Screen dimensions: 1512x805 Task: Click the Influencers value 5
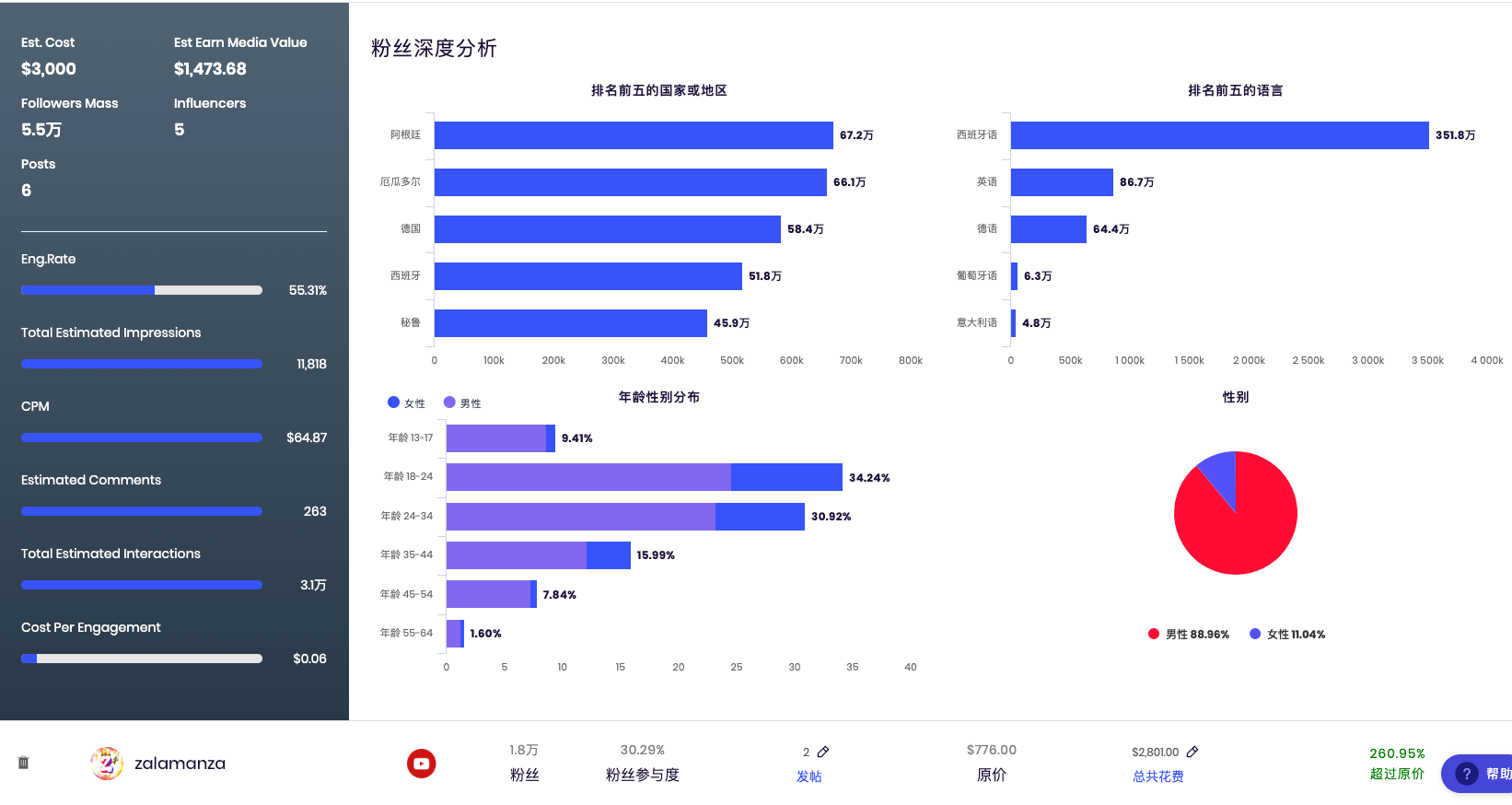180,130
